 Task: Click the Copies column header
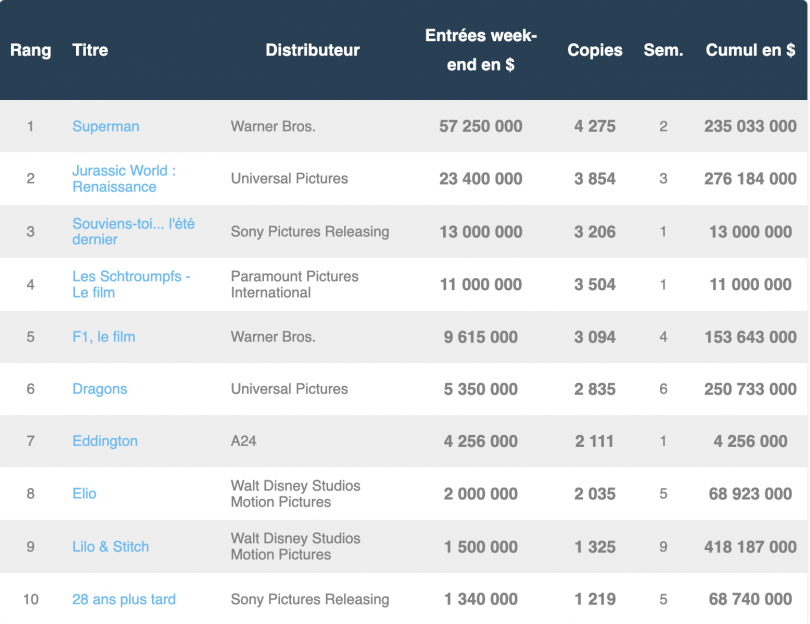click(595, 50)
